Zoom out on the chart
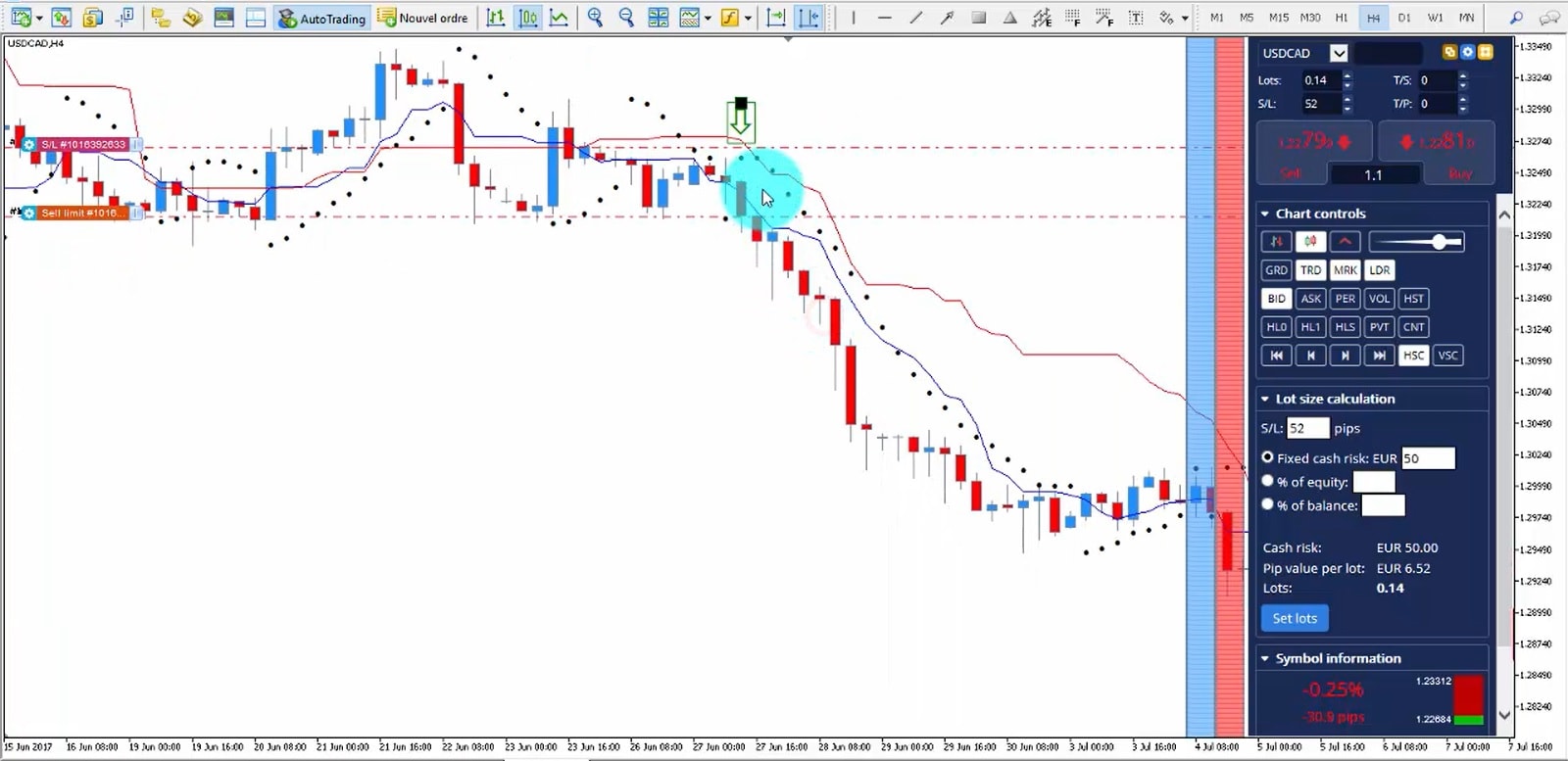Screen dimensions: 1568x761 [x=626, y=18]
